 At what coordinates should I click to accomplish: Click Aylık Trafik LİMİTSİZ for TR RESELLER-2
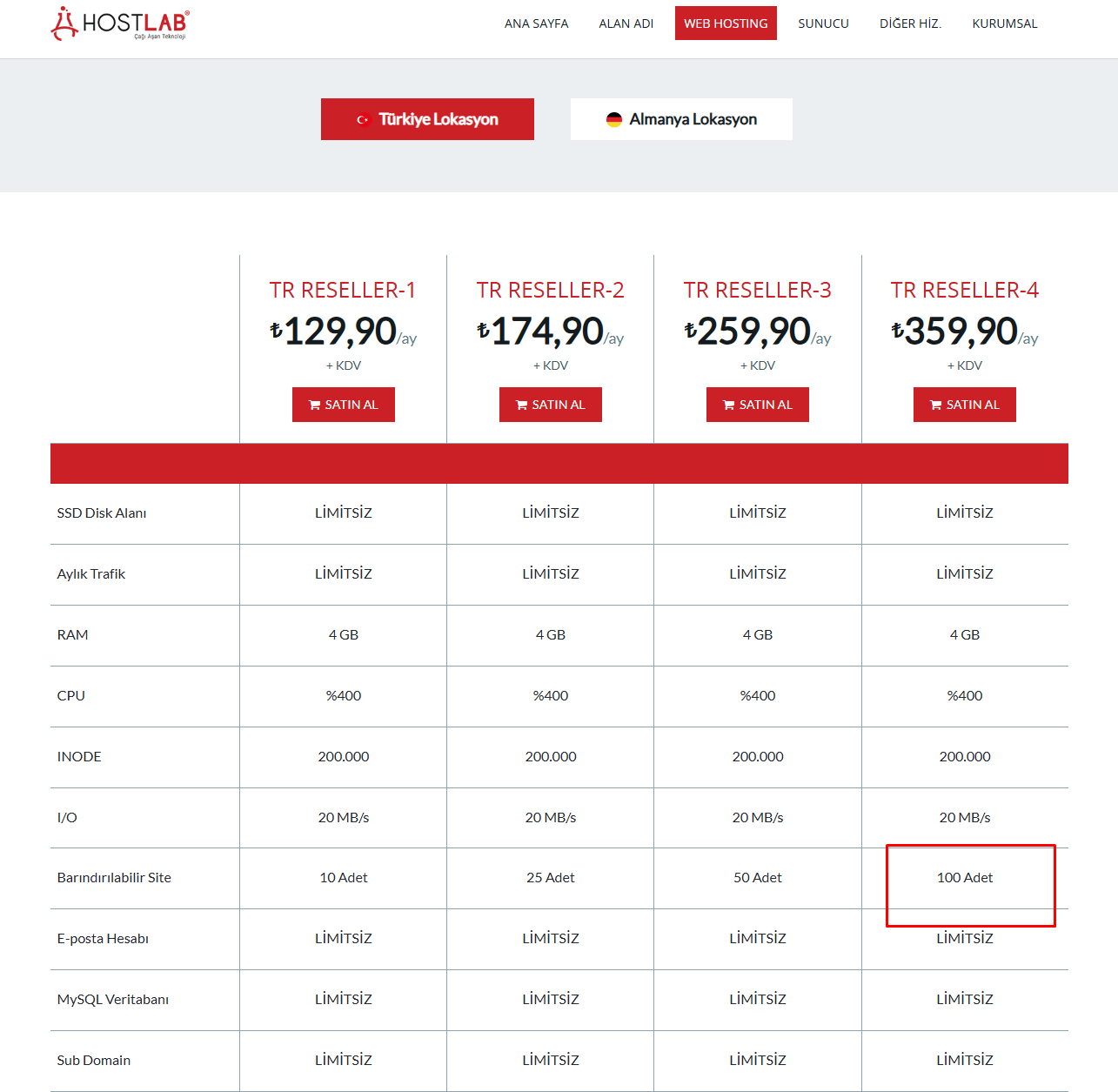click(551, 574)
